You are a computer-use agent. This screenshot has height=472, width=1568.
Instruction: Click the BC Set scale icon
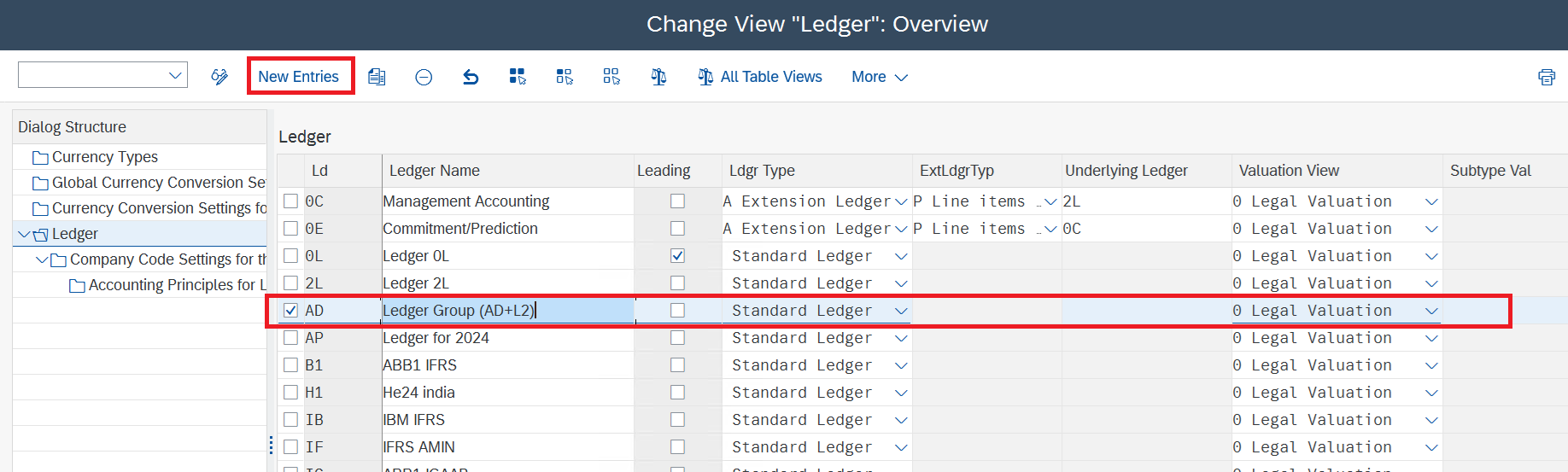(658, 77)
